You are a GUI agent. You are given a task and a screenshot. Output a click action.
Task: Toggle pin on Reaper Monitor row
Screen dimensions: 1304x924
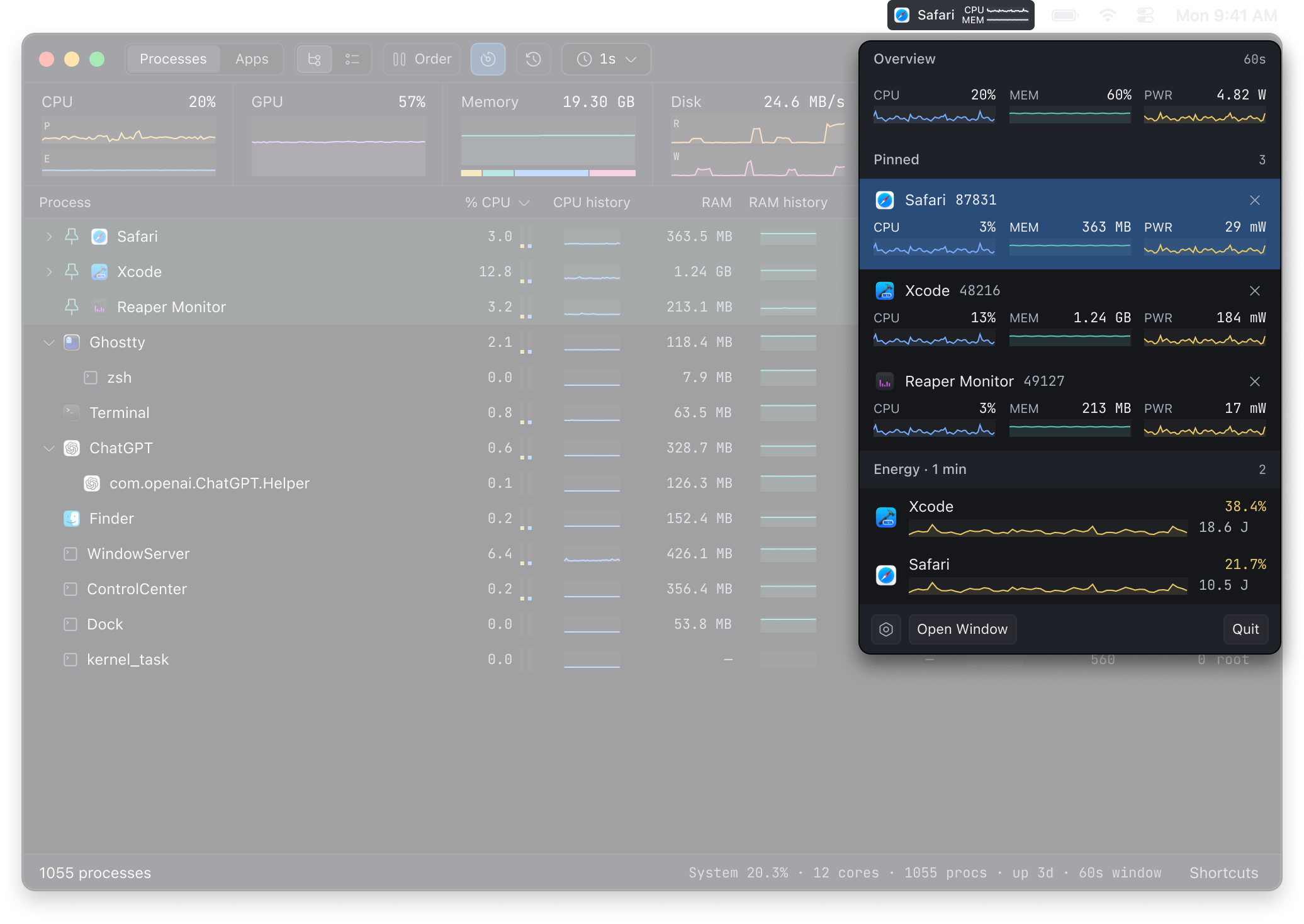[x=72, y=307]
